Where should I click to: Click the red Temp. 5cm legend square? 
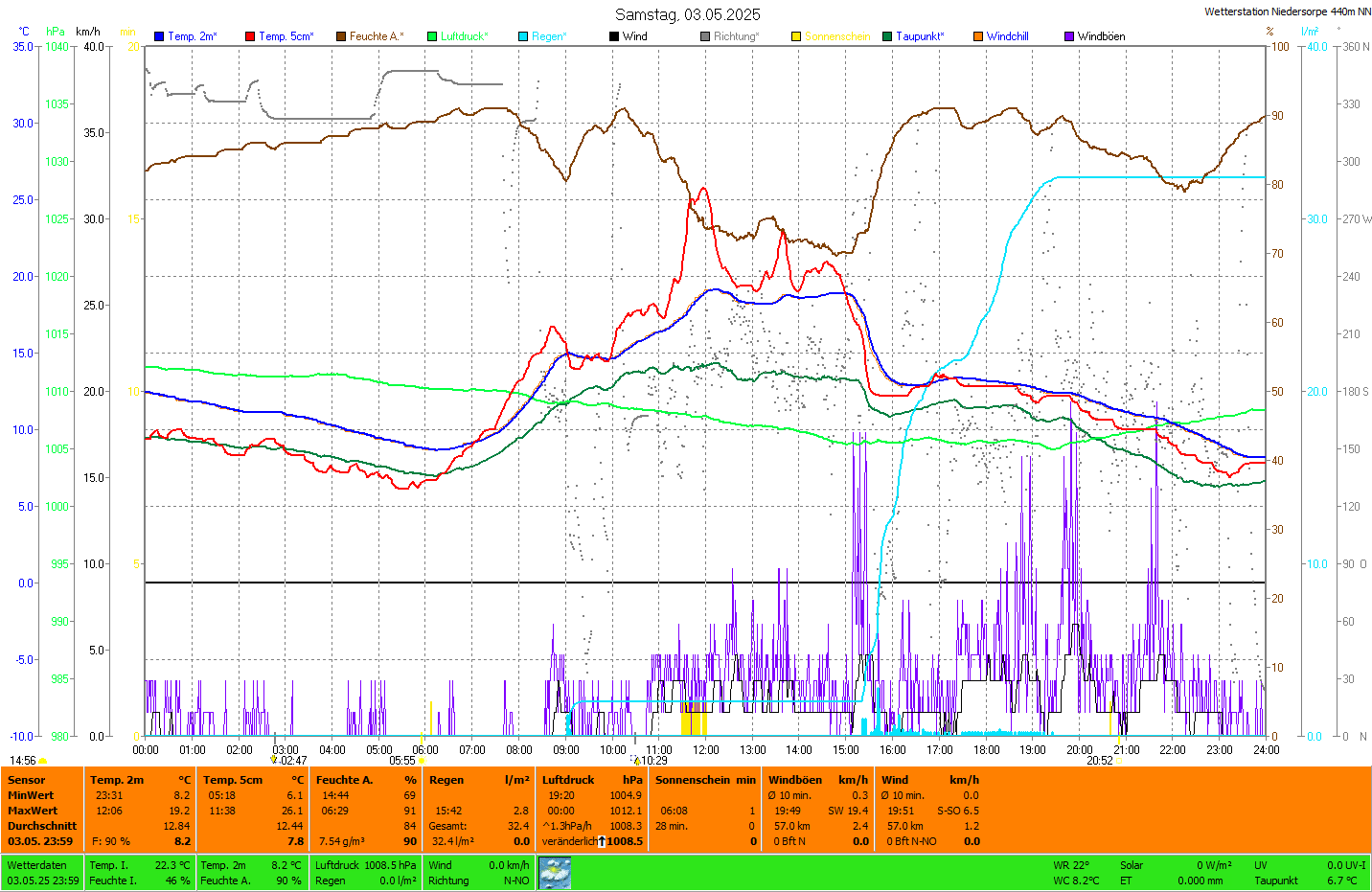coord(250,36)
